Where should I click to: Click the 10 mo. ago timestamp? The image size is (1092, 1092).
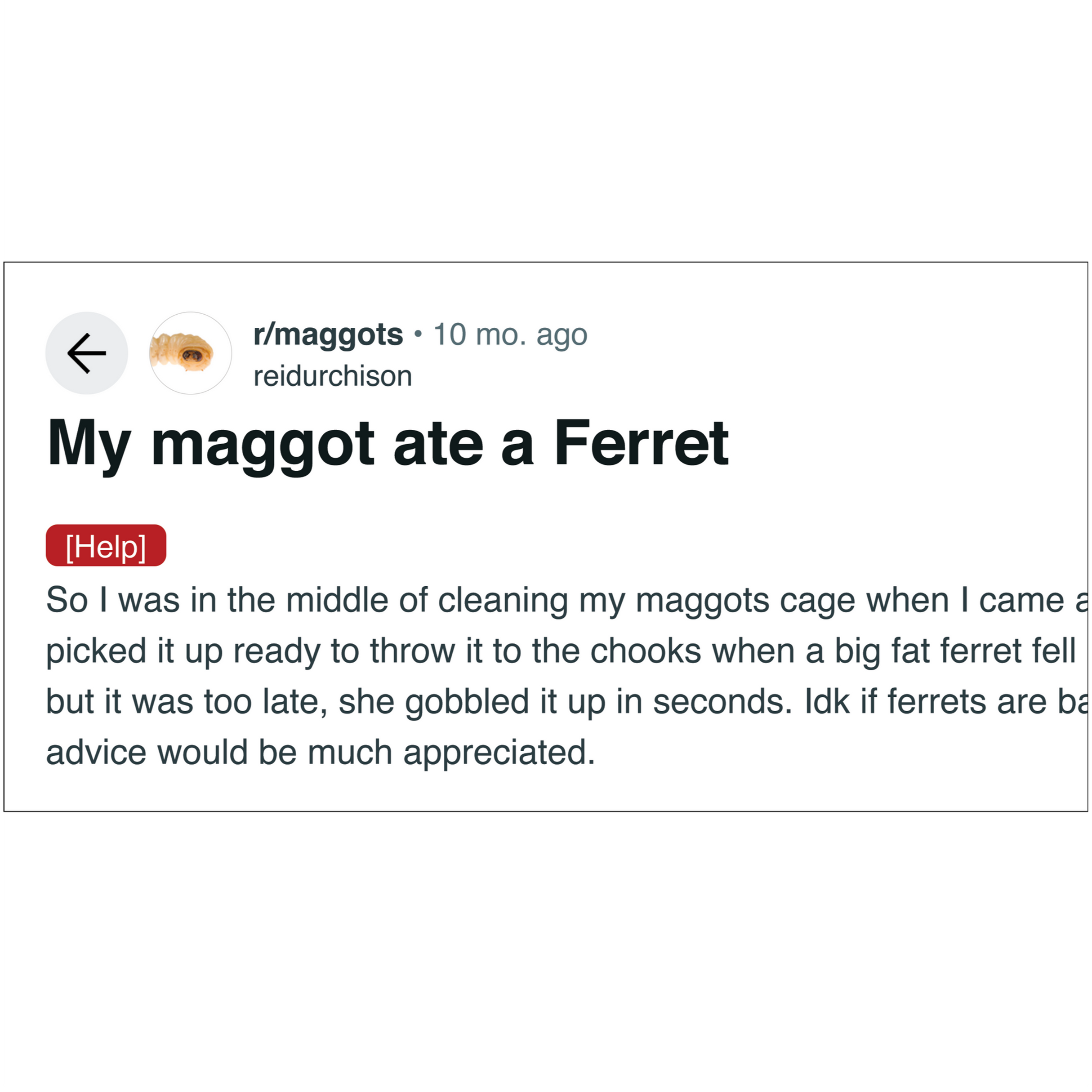click(509, 334)
